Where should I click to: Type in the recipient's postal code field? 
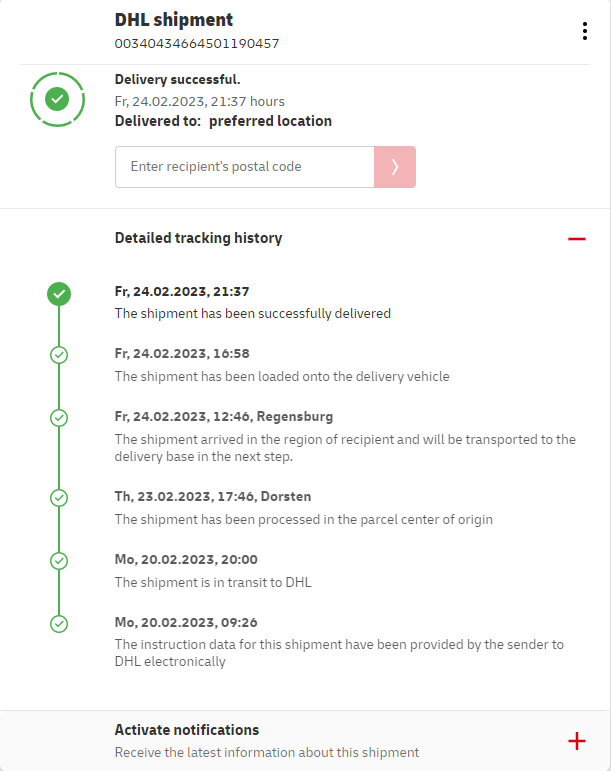tap(245, 167)
